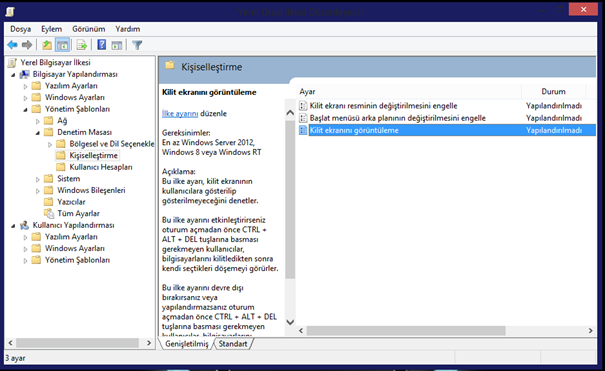Image resolution: width=605 pixels, height=371 pixels.
Task: Click the policy icon of Kilit ekranı resminin row
Action: click(303, 106)
